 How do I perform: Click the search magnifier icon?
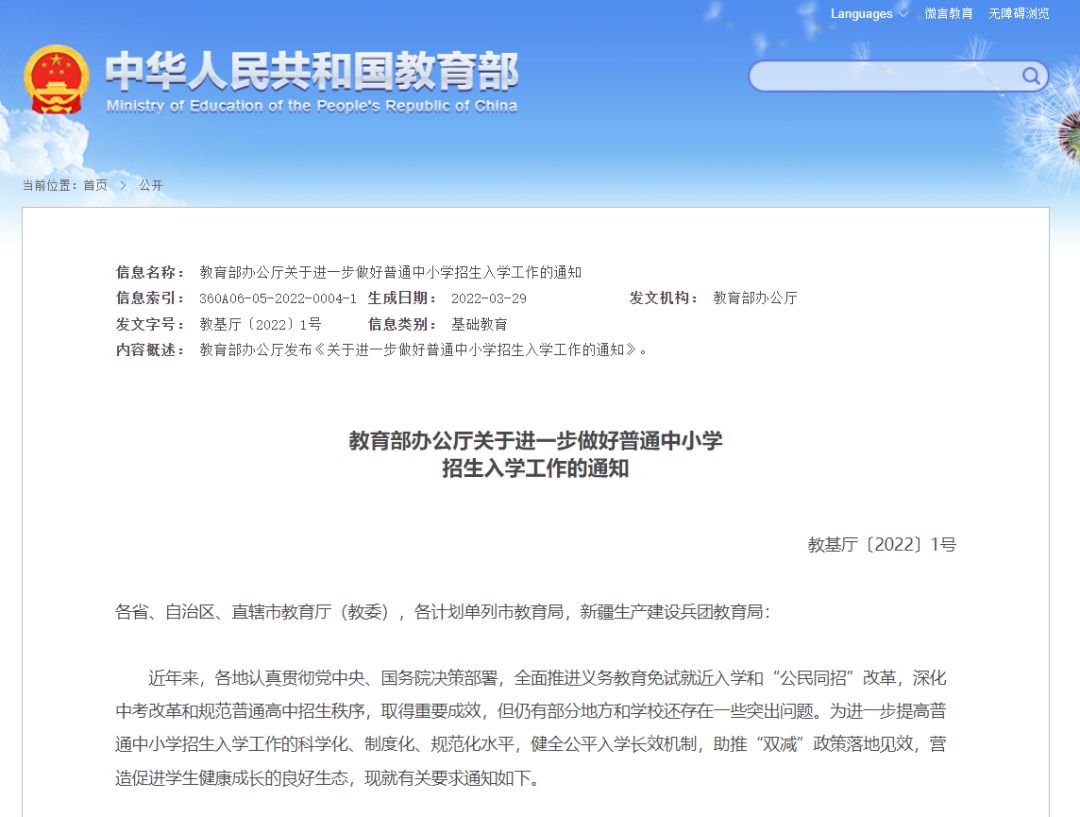coord(1030,76)
